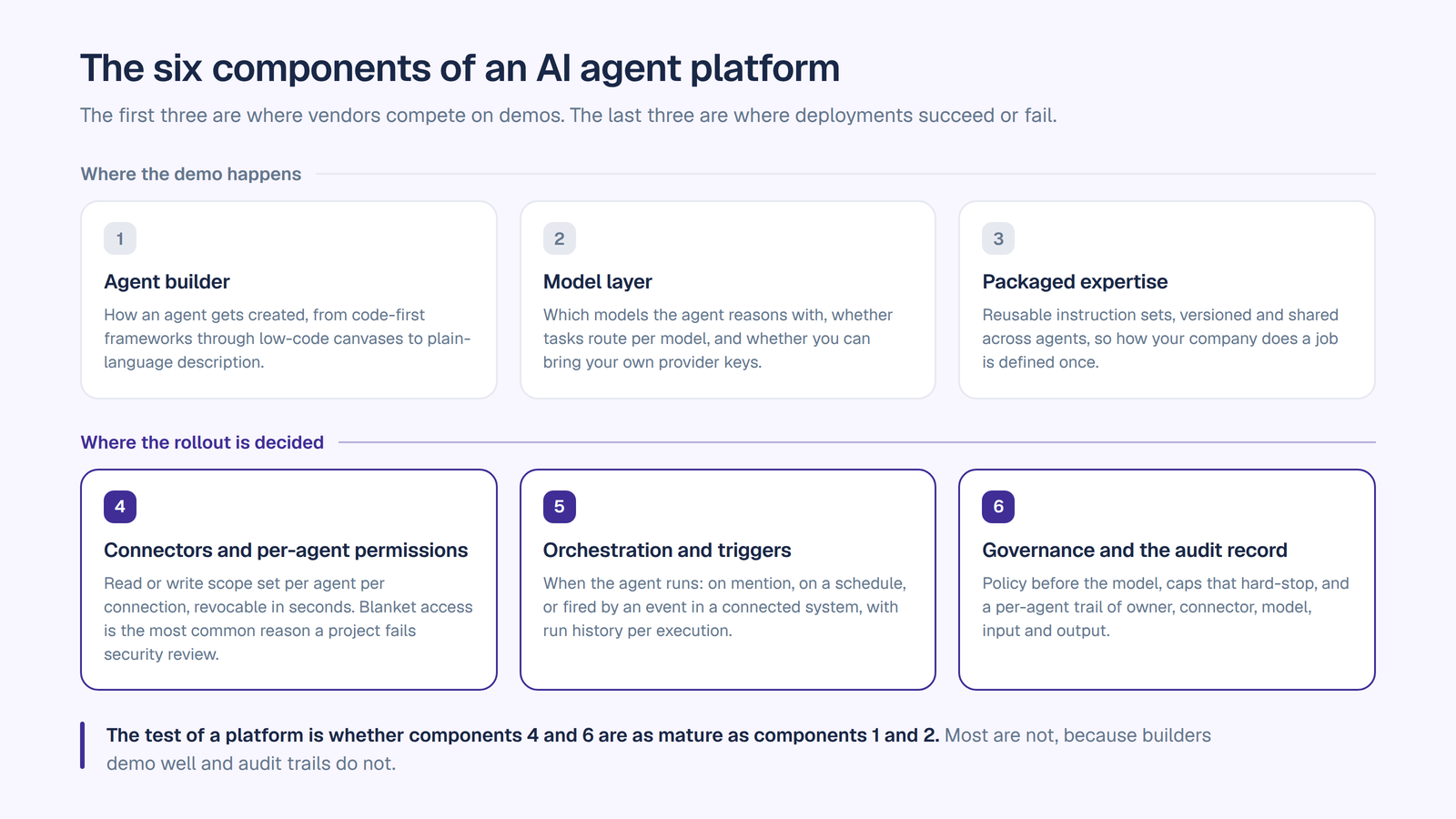Select the Packaged expertise heading
Viewport: 1456px width, 819px height.
pos(1075,282)
